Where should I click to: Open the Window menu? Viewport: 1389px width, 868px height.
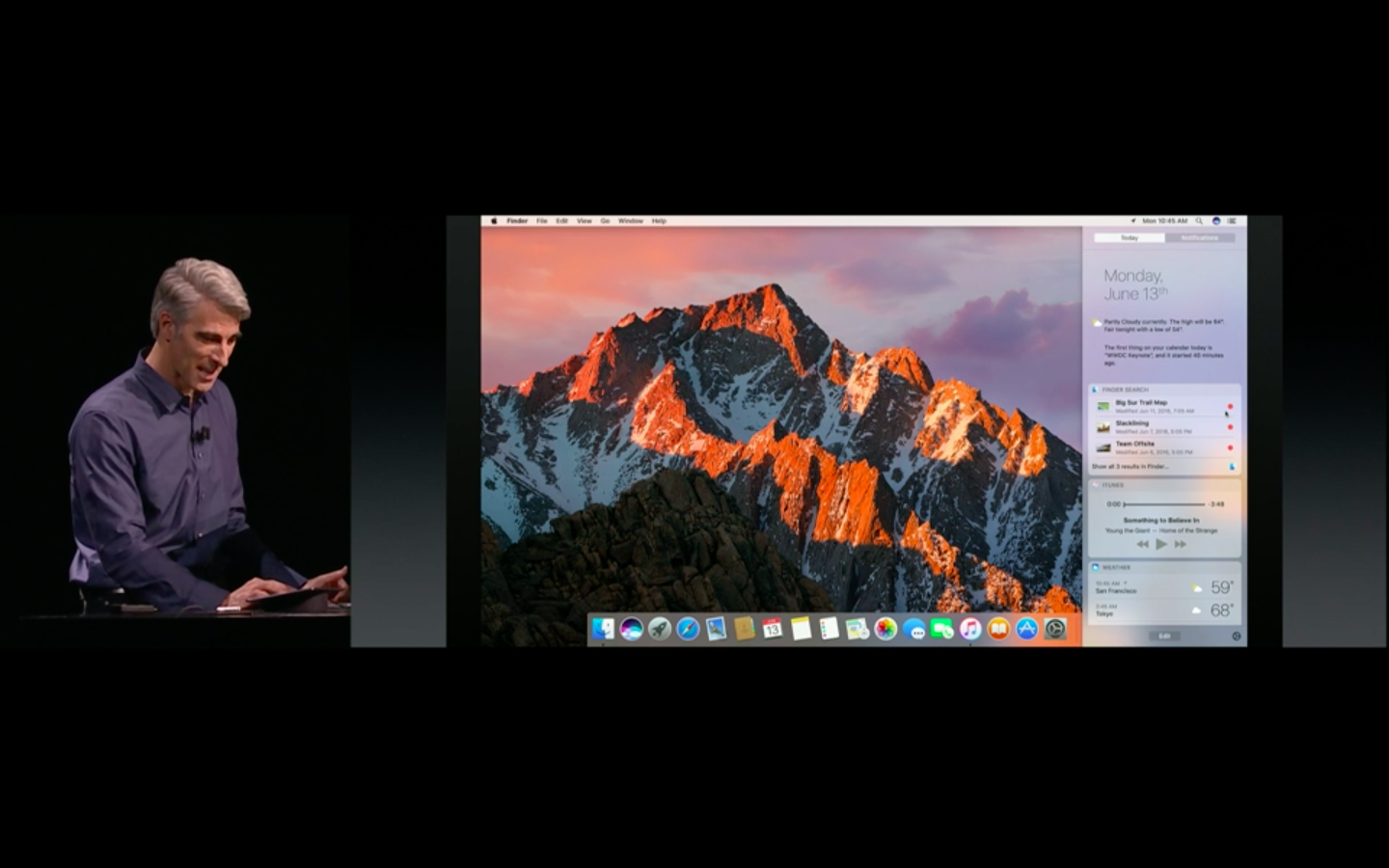[x=631, y=221]
